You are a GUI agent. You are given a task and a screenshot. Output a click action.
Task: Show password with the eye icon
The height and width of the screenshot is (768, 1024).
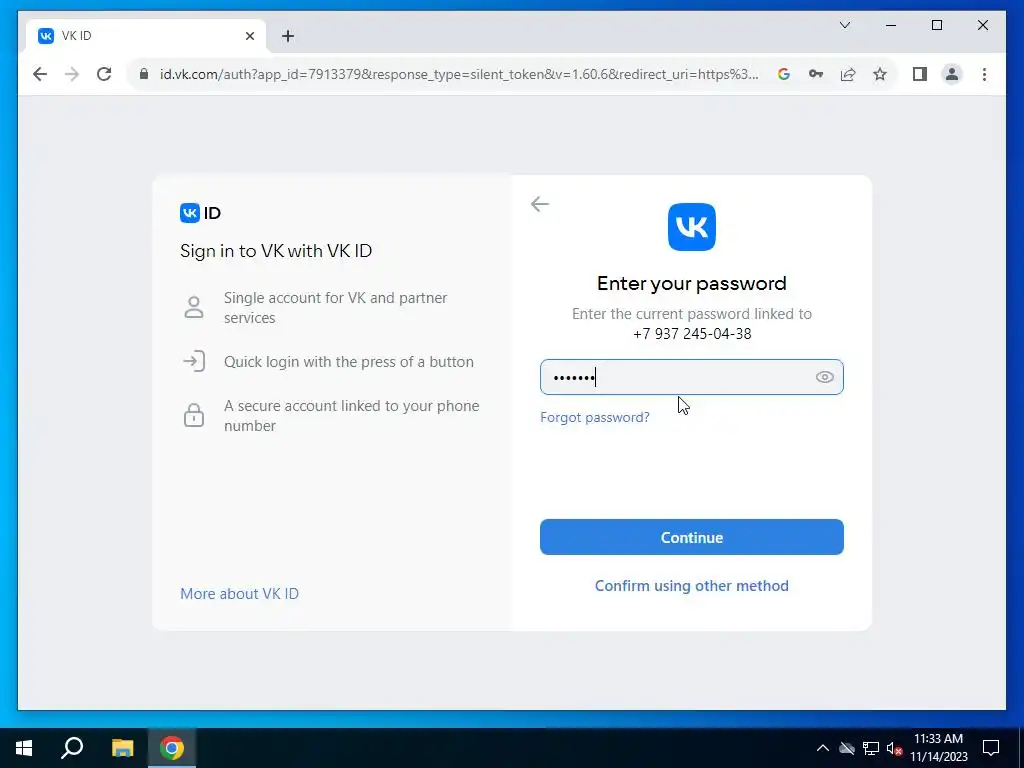click(x=824, y=377)
